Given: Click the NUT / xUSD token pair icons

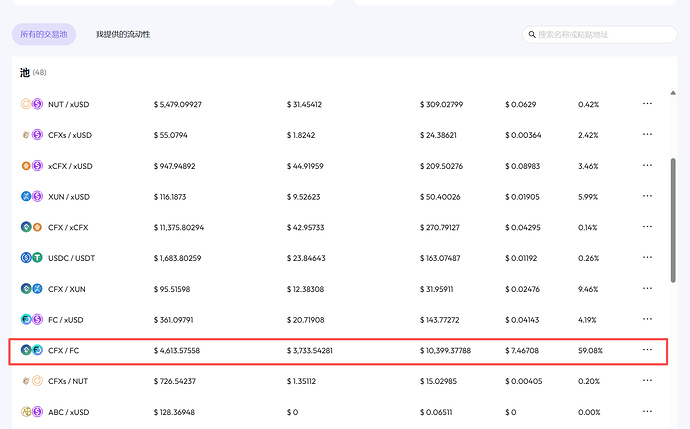Looking at the screenshot, I should click(32, 104).
